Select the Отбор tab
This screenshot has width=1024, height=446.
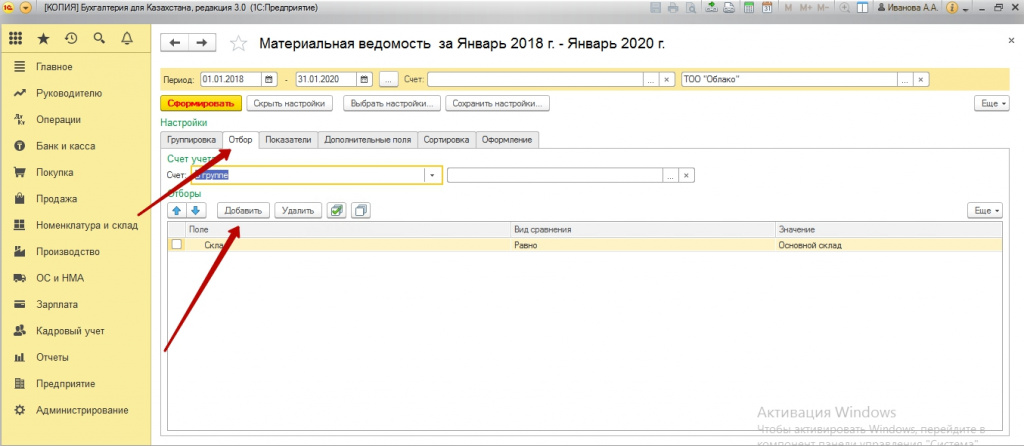point(241,140)
